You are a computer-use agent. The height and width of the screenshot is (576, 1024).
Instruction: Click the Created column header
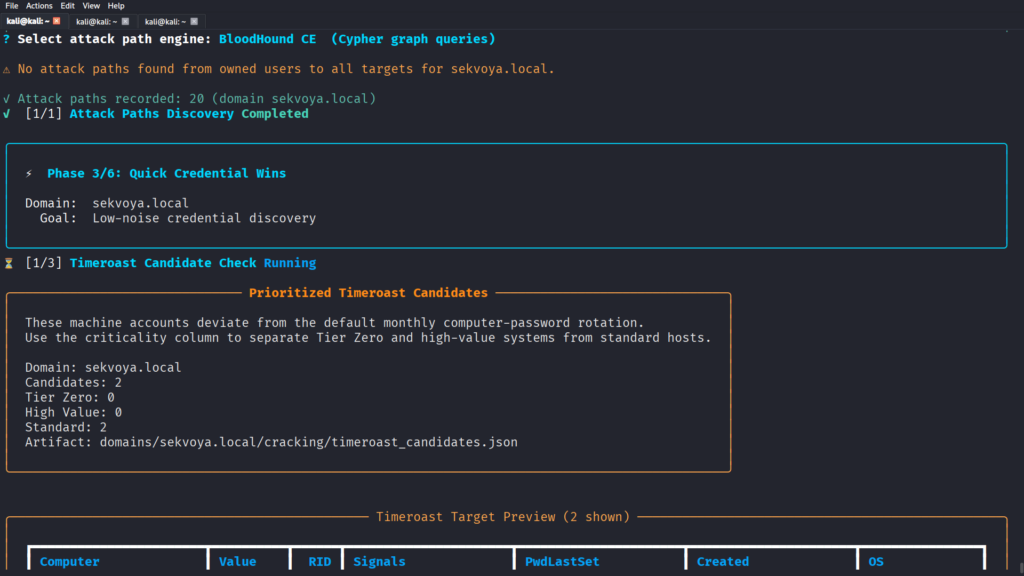tap(722, 562)
